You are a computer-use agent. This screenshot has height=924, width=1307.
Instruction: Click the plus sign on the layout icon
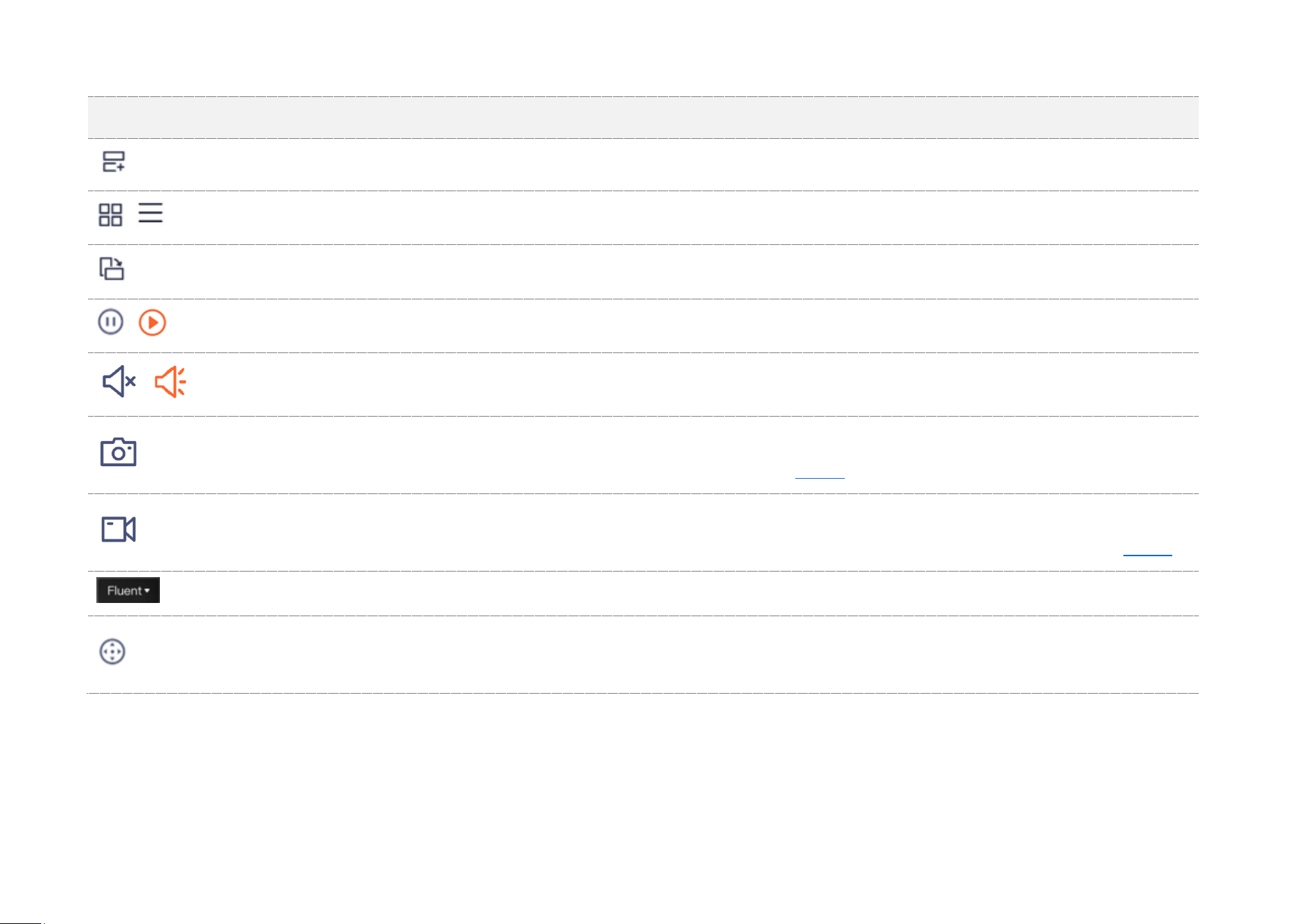point(120,167)
